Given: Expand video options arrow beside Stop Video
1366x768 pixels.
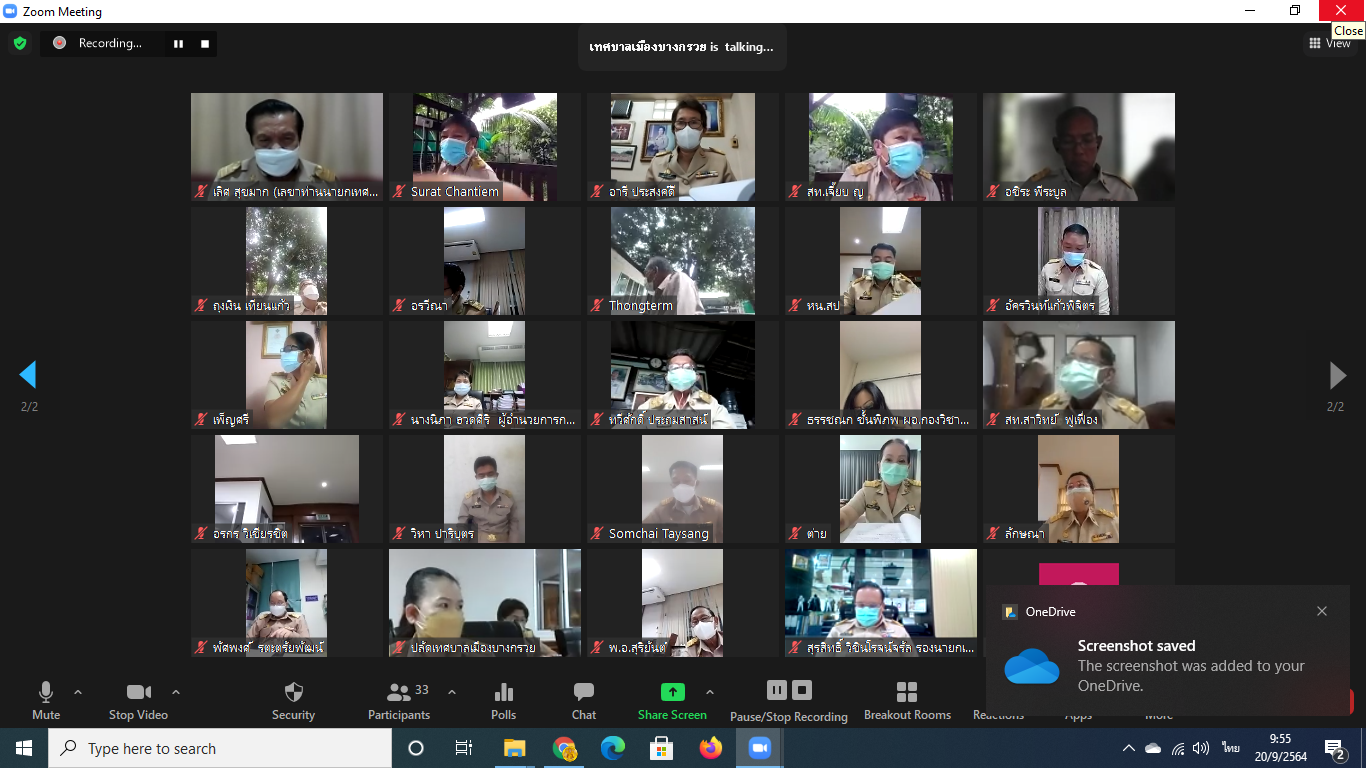Looking at the screenshot, I should pos(176,692).
